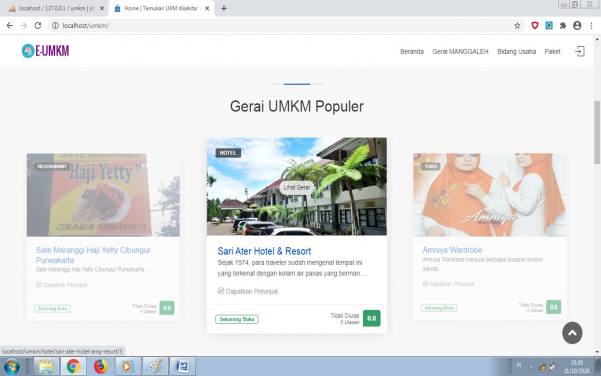Open Amniya Wardrobe link
601x376 pixels.
pyautogui.click(x=452, y=250)
